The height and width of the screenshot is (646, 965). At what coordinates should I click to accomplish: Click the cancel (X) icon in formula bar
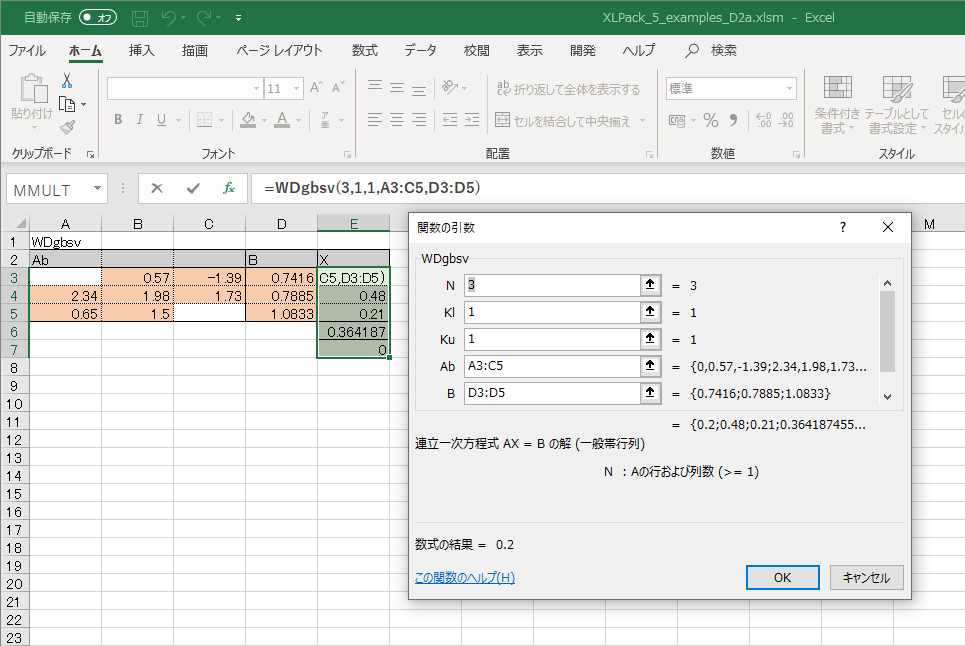coord(157,188)
